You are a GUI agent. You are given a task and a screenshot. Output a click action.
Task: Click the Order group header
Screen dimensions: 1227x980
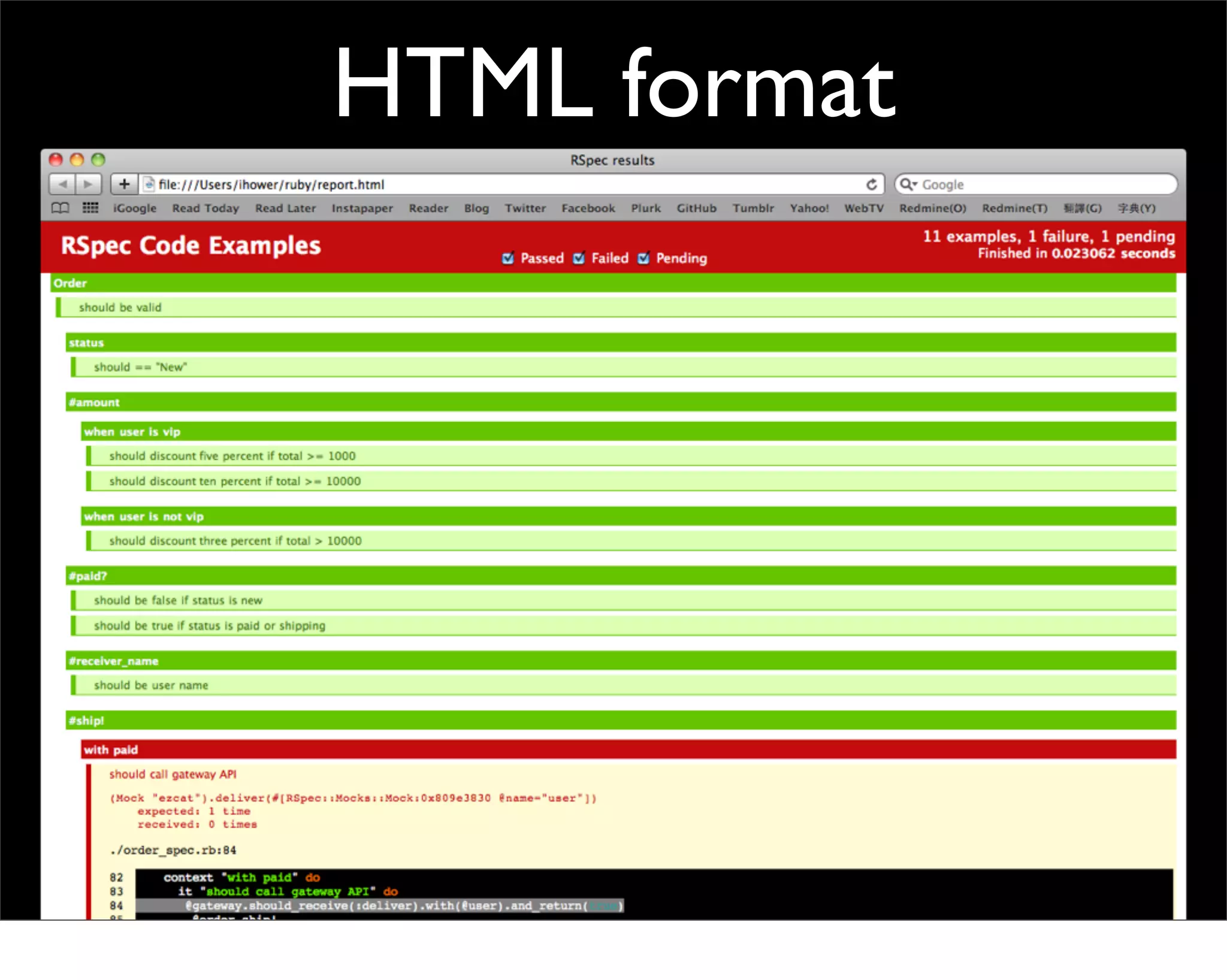click(613, 283)
